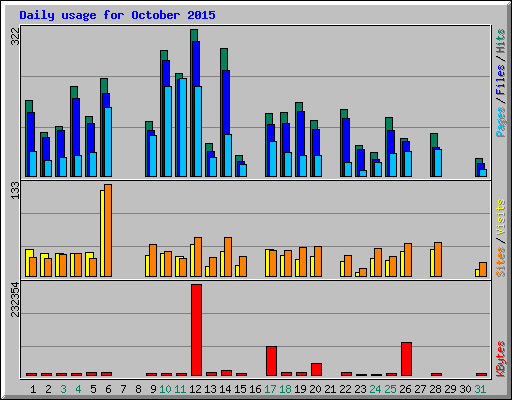Click green day label '31'
This screenshot has height=400, width=512.
[x=480, y=389]
